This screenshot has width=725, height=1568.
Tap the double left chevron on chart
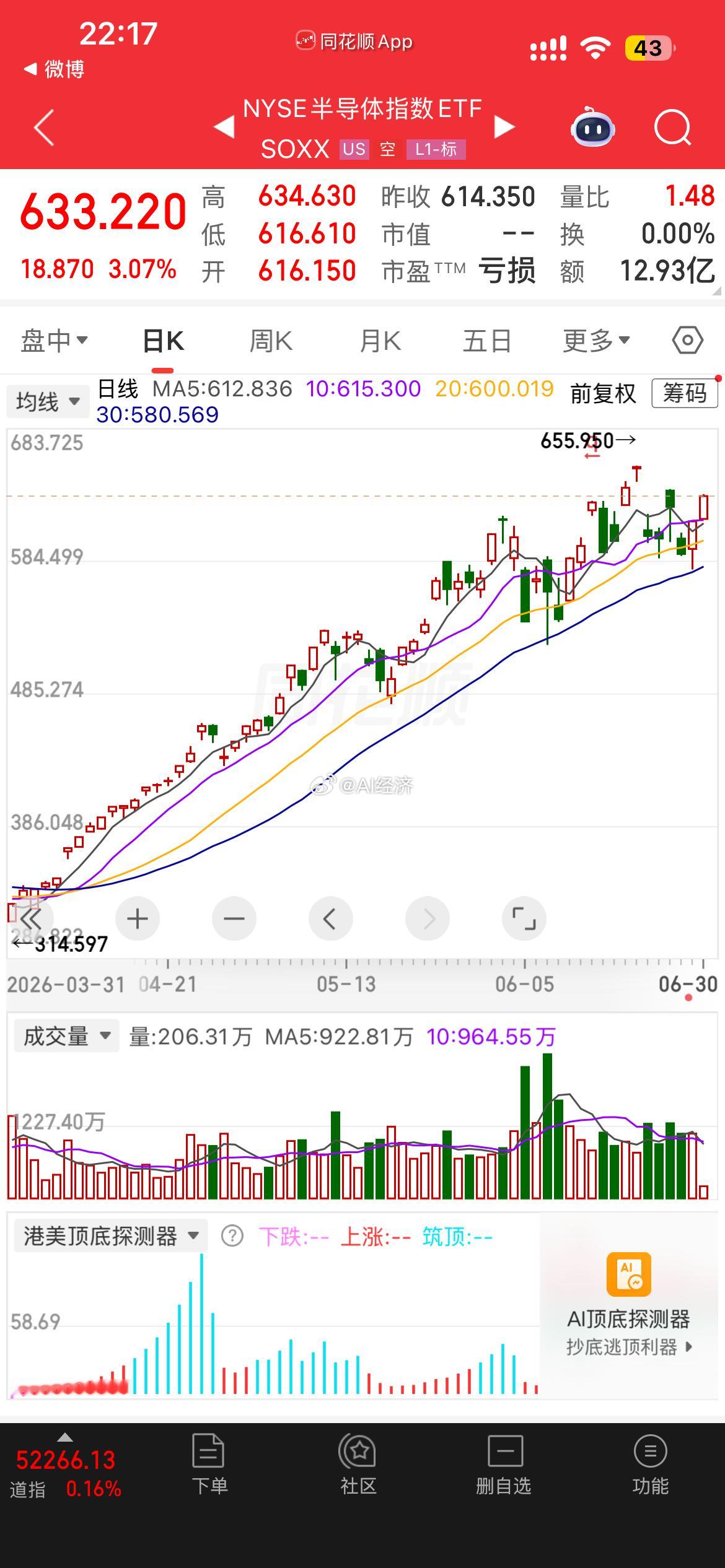(x=31, y=918)
